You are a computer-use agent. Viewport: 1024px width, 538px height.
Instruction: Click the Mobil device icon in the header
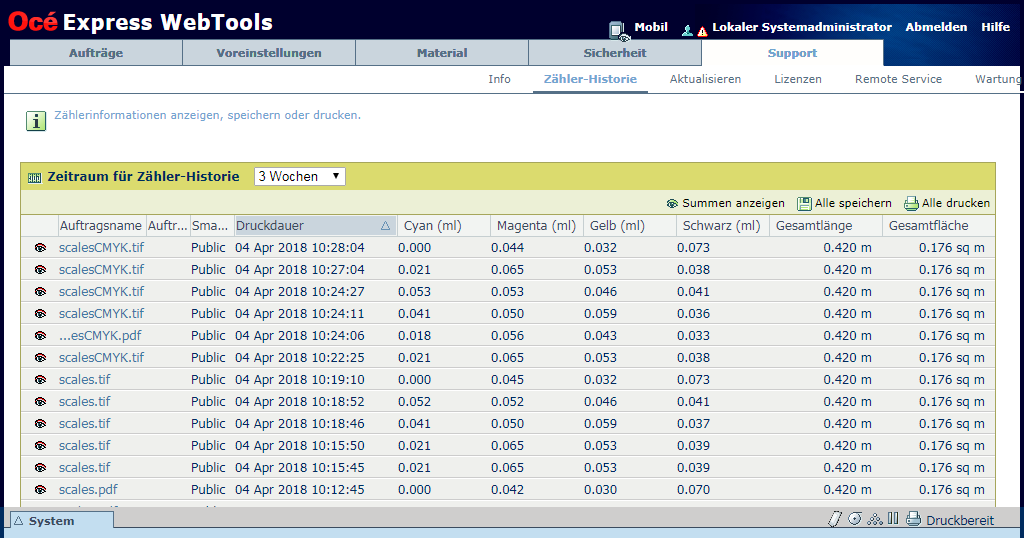pyautogui.click(x=618, y=31)
